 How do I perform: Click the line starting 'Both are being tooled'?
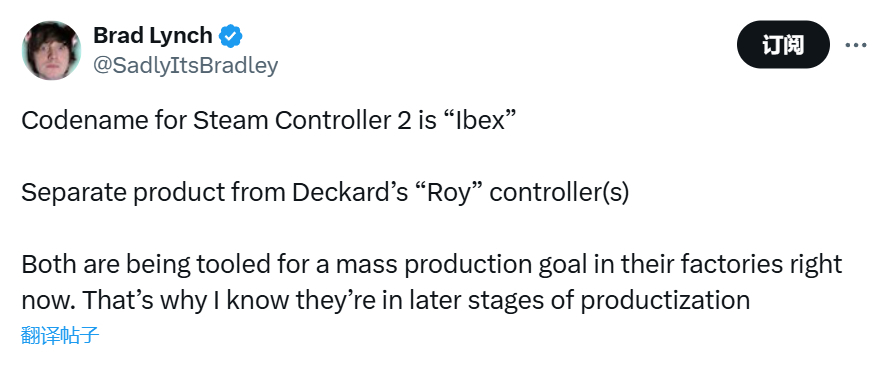[432, 265]
